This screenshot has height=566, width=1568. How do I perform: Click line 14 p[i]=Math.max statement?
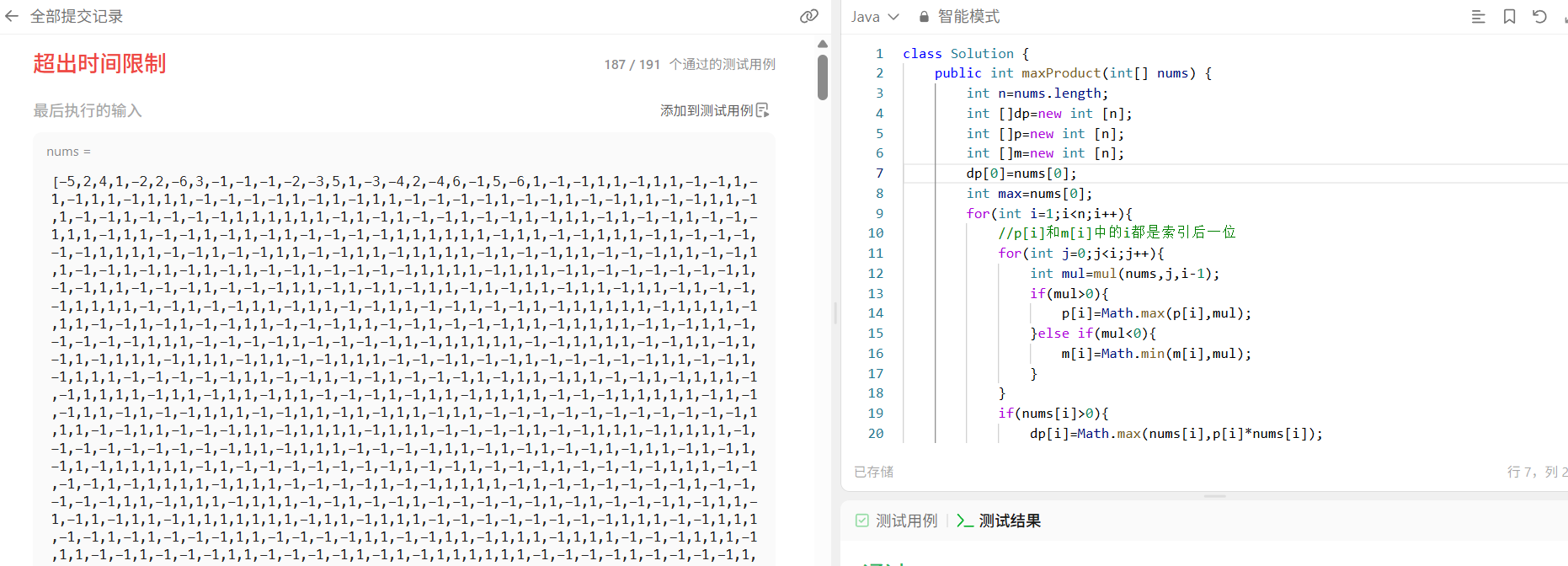pos(1156,313)
